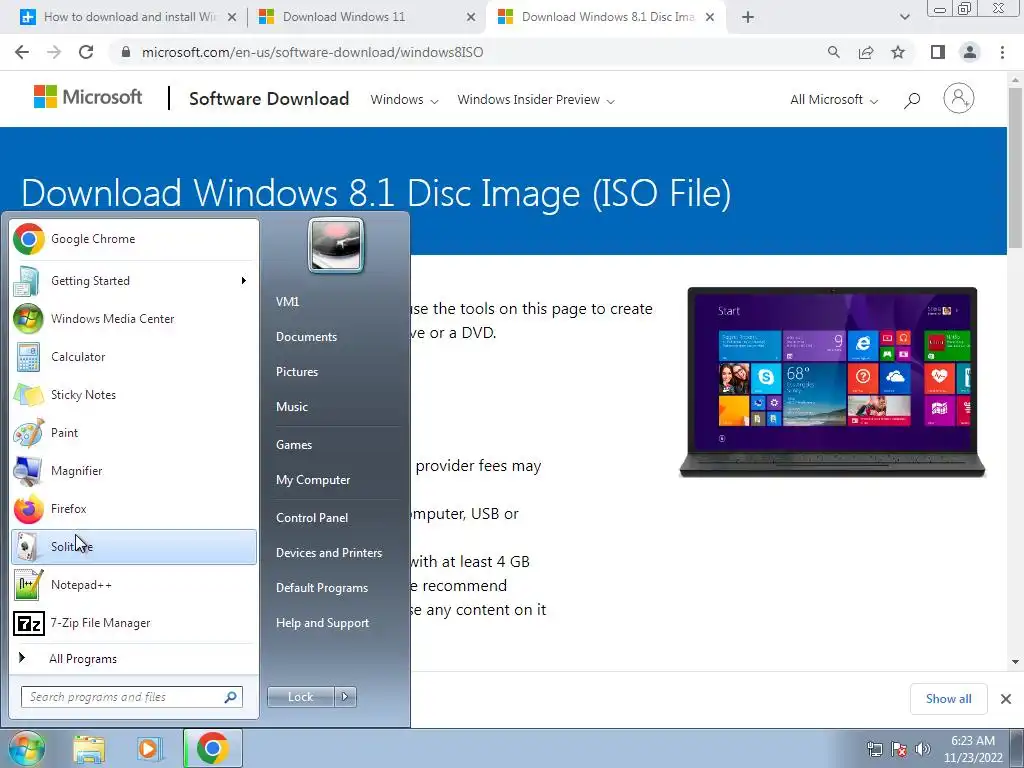Sign in with account icon
Image resolution: width=1024 pixels, height=768 pixels.
tap(959, 99)
